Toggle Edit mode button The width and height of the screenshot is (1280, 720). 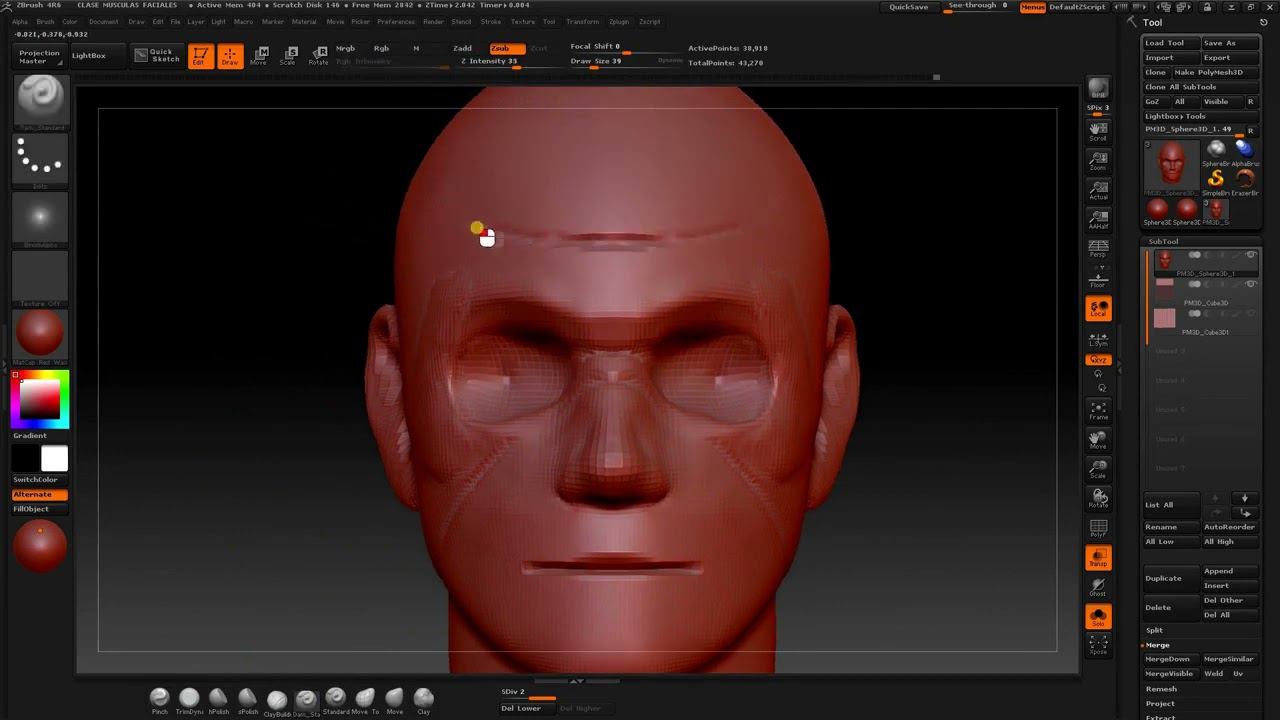tap(200, 56)
